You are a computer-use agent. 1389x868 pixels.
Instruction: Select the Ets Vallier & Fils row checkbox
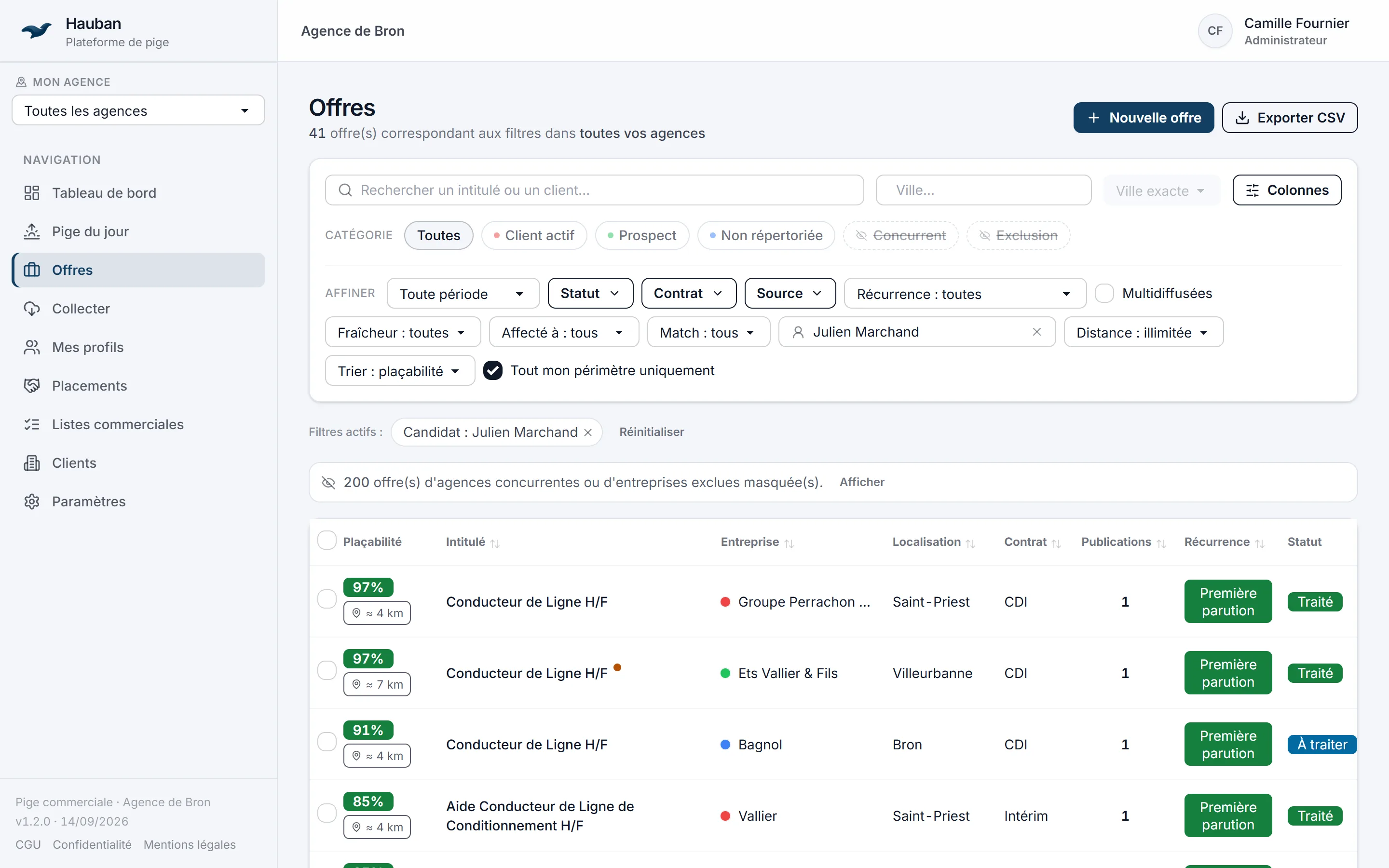(x=327, y=670)
